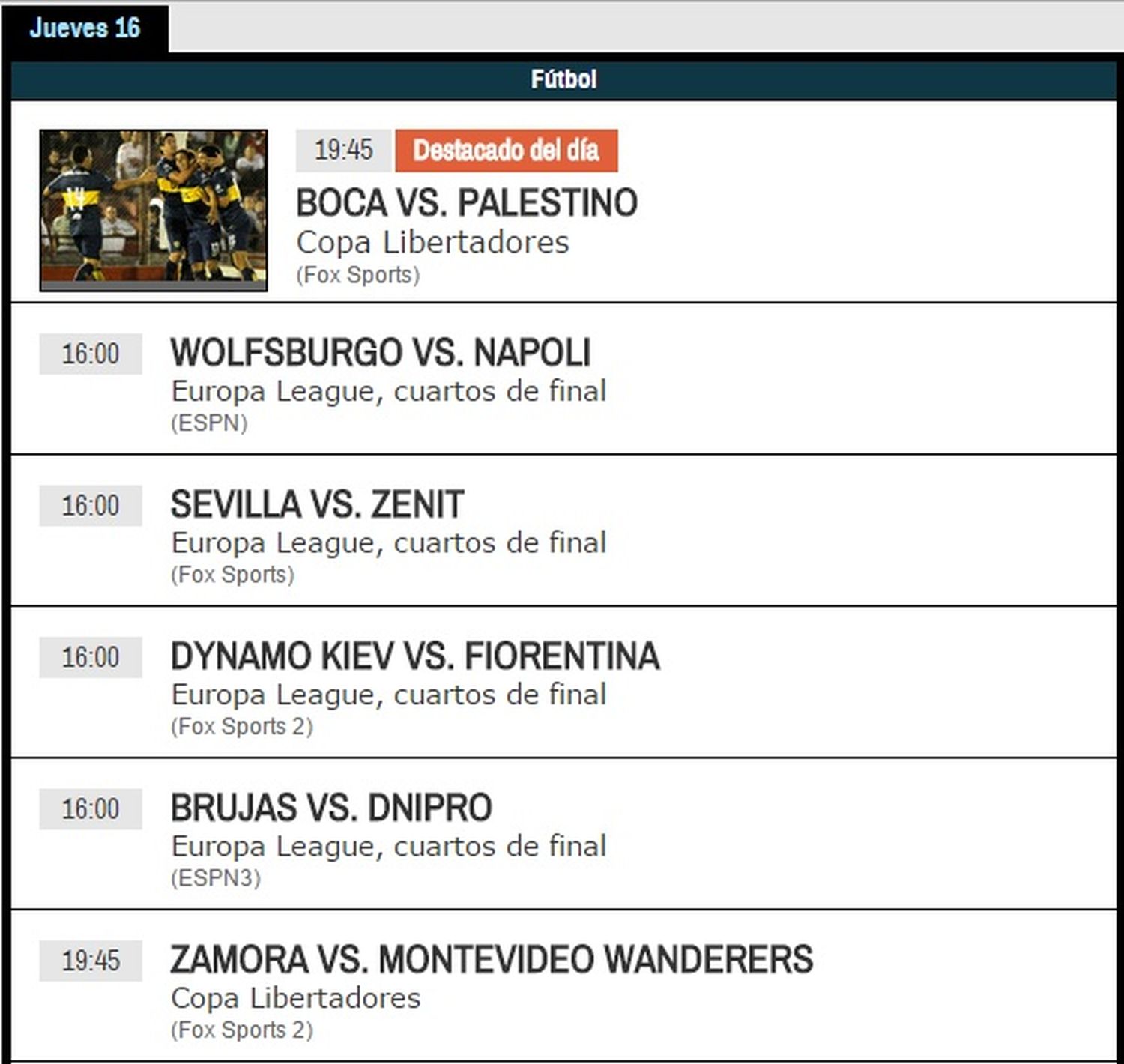Open the Brujas vs. Dnipro match
1124x1064 pixels.
[x=331, y=808]
